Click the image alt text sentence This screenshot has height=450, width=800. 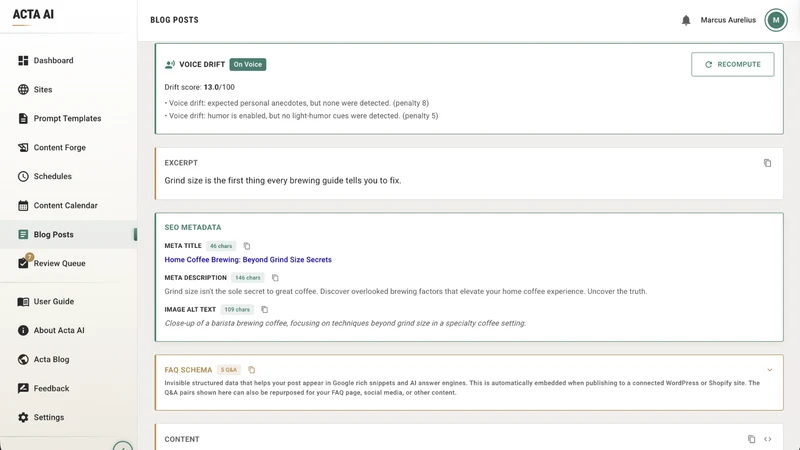pos(345,323)
